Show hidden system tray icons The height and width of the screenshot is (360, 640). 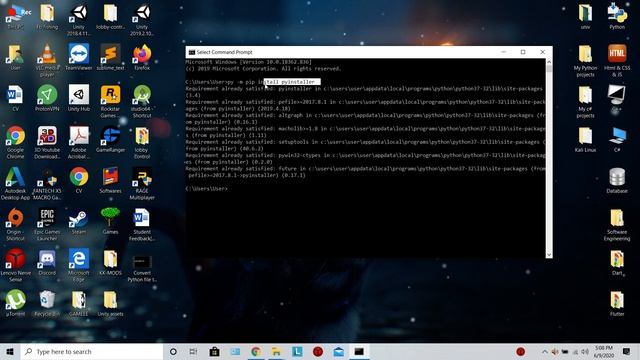(544, 351)
